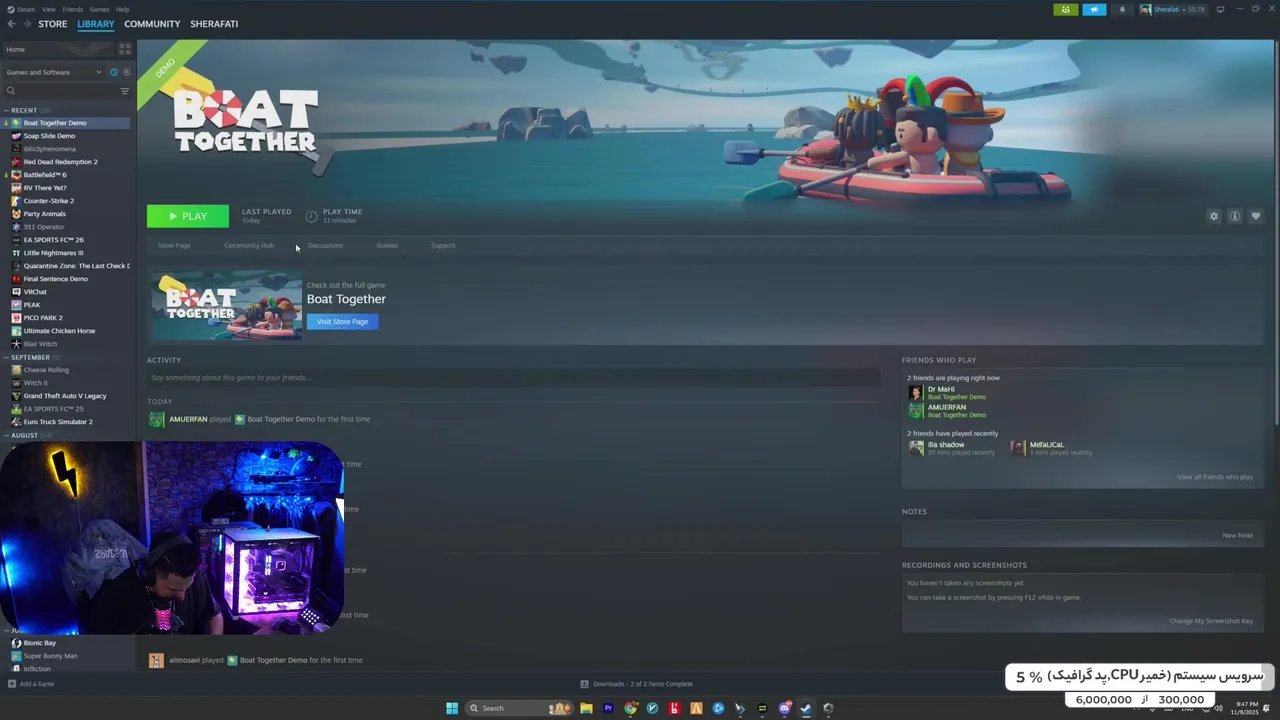Toggle the sort-by-recent clock icon in sidebar
1280x720 pixels.
coord(114,72)
